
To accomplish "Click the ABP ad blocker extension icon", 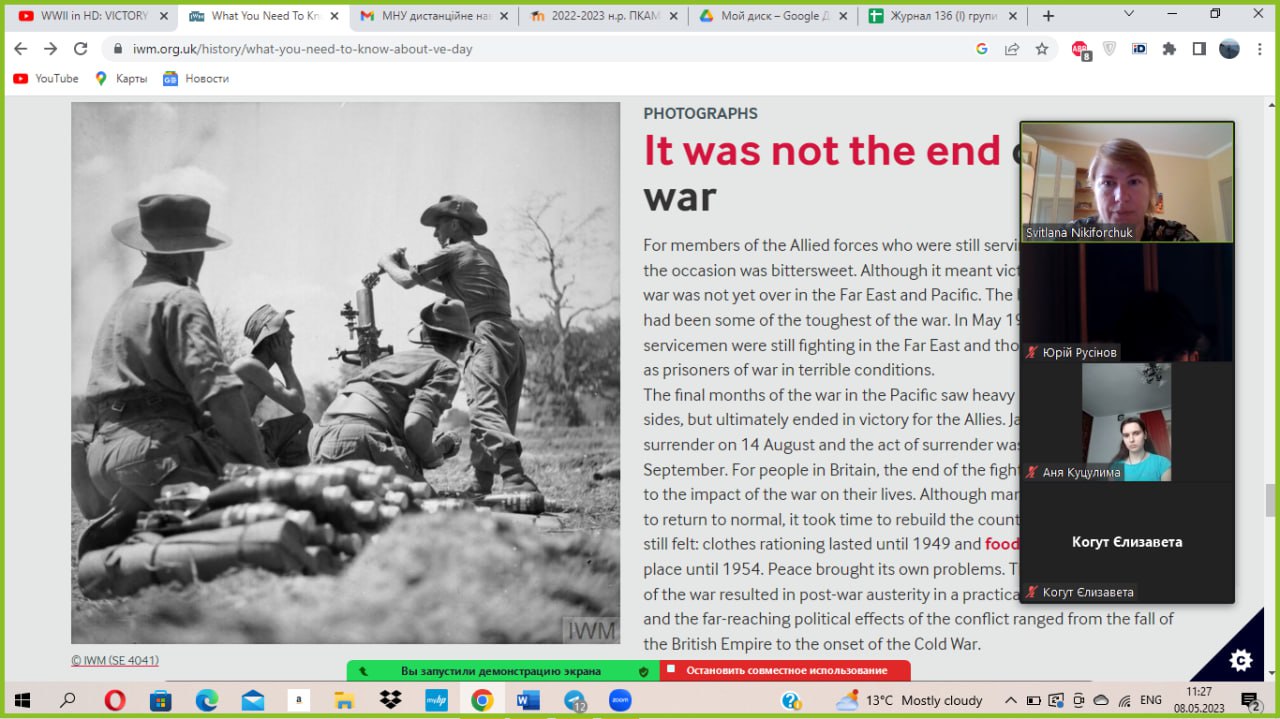I will (1080, 50).
